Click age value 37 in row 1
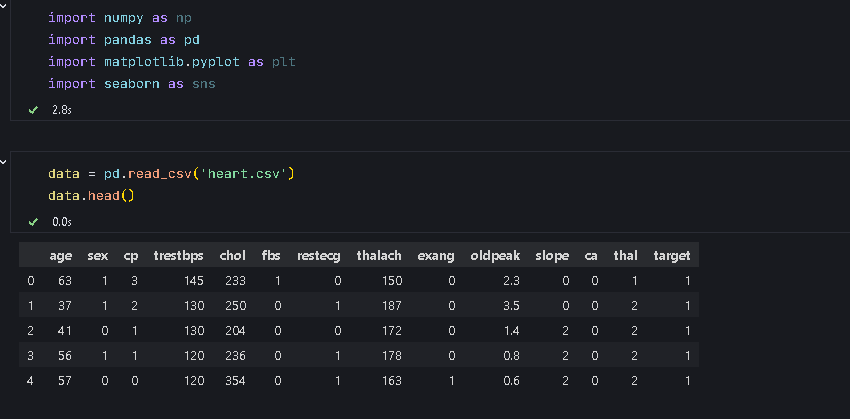 65,306
